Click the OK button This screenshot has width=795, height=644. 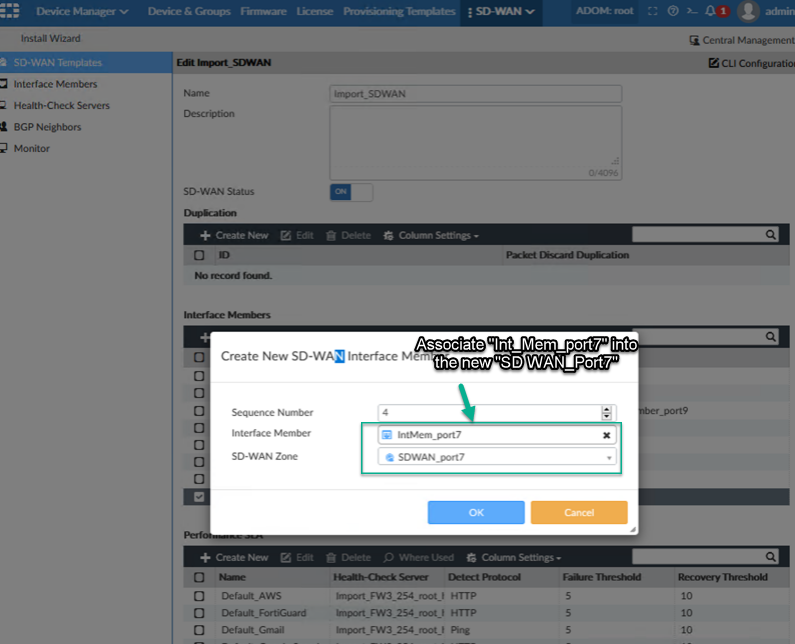pos(476,512)
